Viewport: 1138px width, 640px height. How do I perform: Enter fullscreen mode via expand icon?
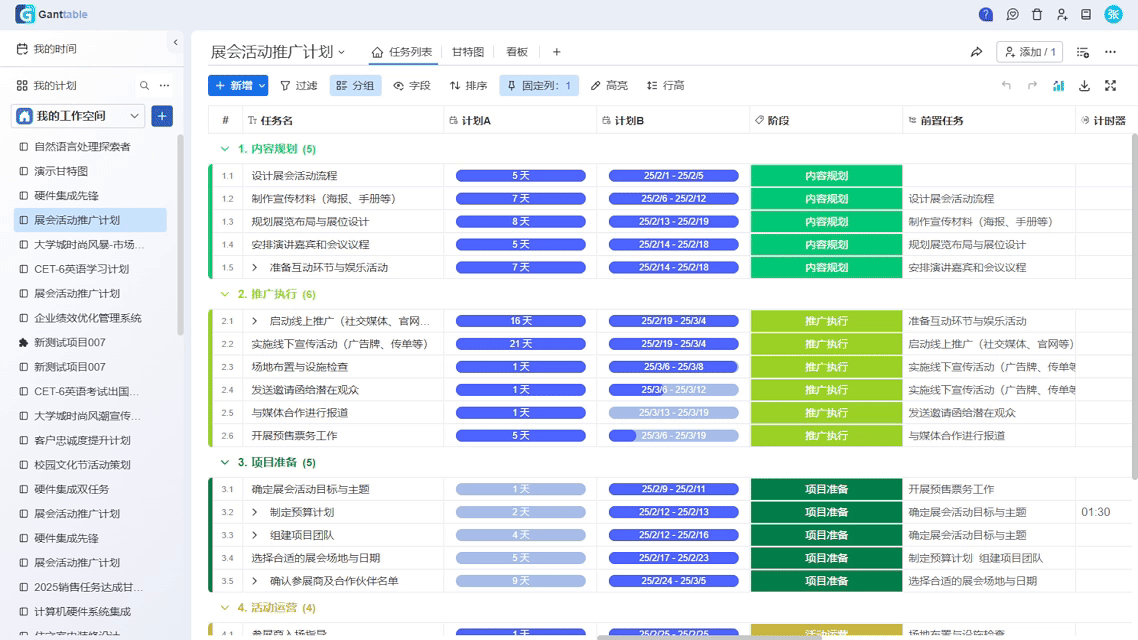pyautogui.click(x=1110, y=85)
